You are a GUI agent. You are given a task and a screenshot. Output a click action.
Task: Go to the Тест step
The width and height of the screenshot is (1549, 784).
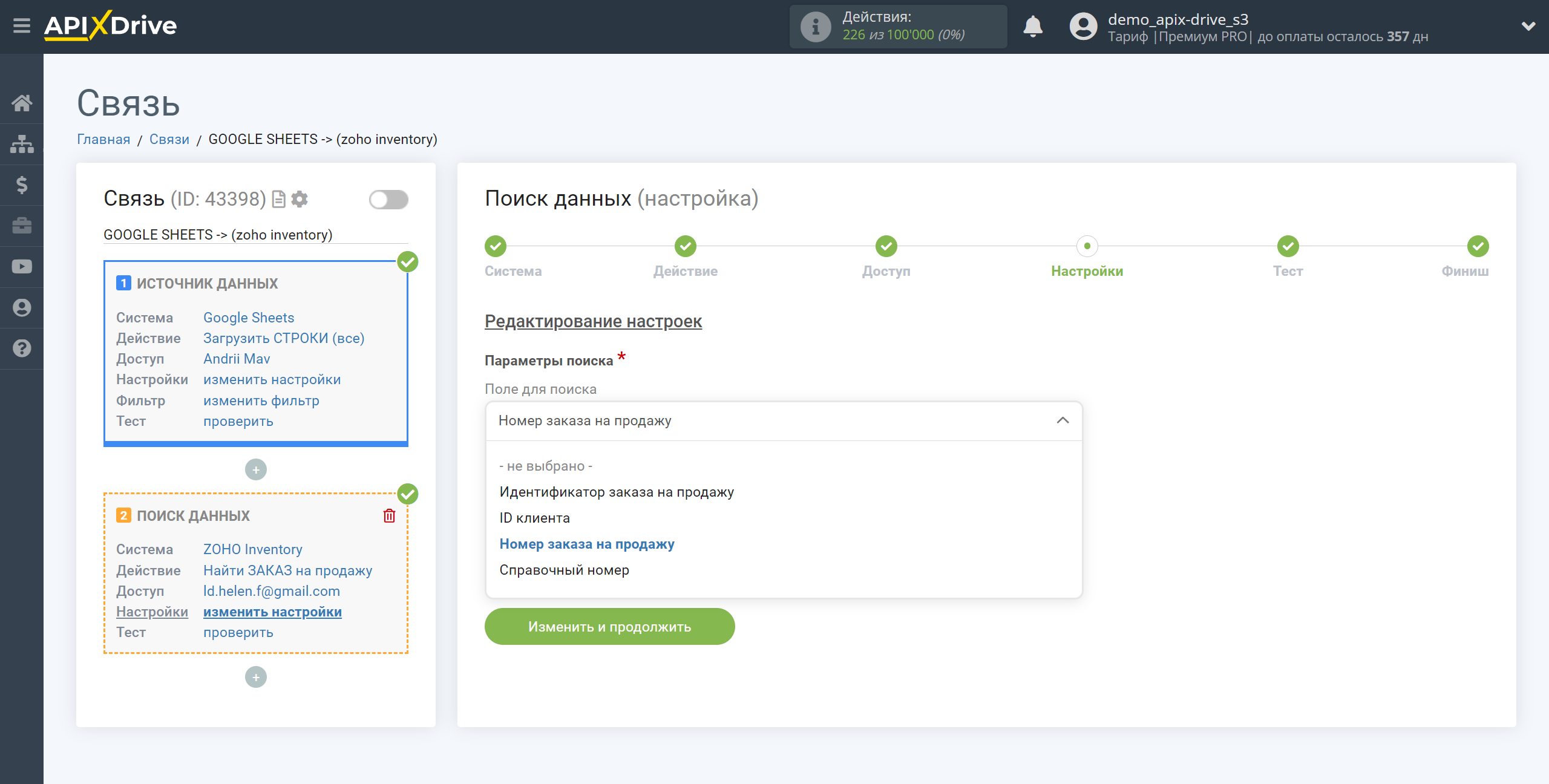(1288, 246)
